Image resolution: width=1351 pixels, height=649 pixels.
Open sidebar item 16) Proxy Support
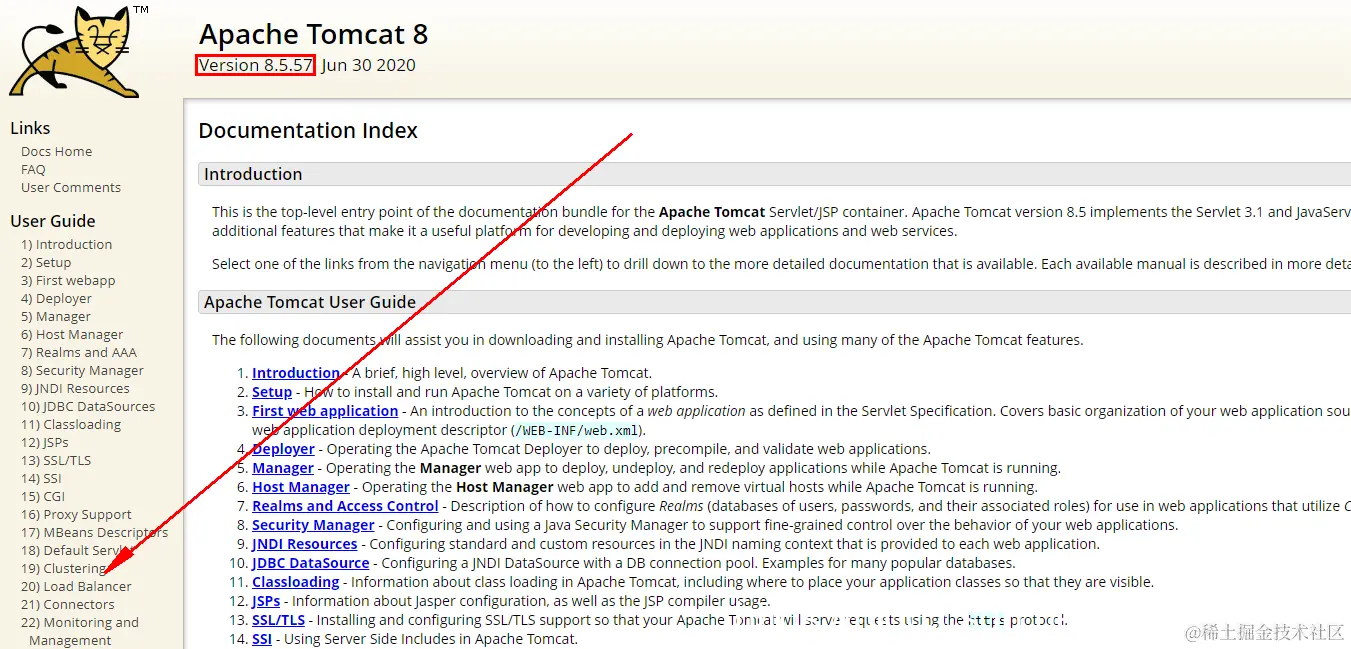(76, 515)
